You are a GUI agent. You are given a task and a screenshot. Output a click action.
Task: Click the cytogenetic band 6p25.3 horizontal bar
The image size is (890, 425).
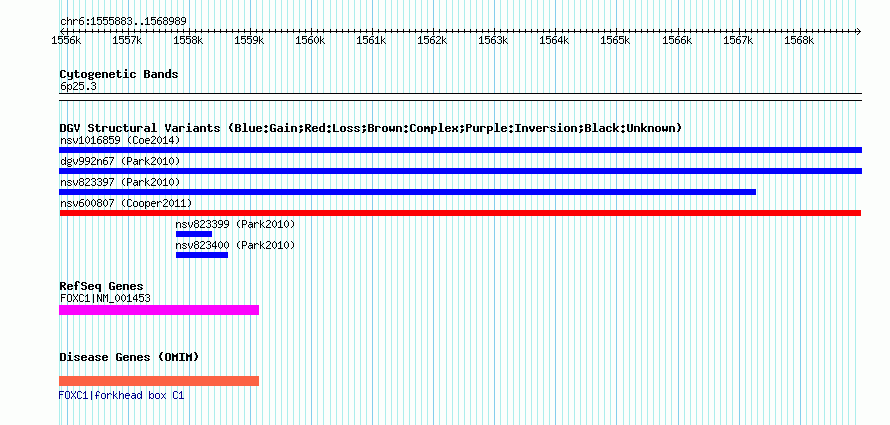[x=460, y=97]
